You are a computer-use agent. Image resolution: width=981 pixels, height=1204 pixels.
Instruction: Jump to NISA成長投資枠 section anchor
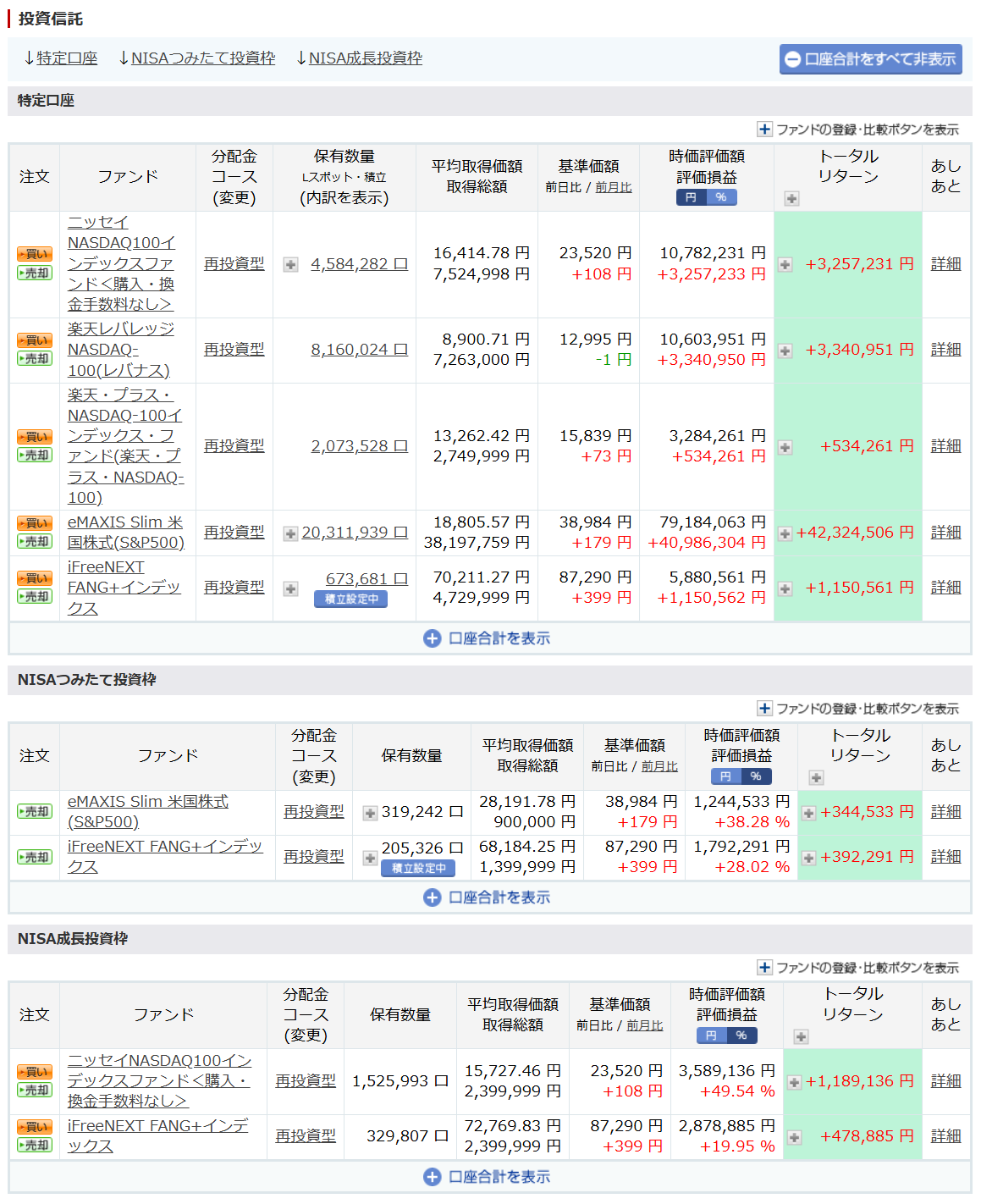point(360,58)
